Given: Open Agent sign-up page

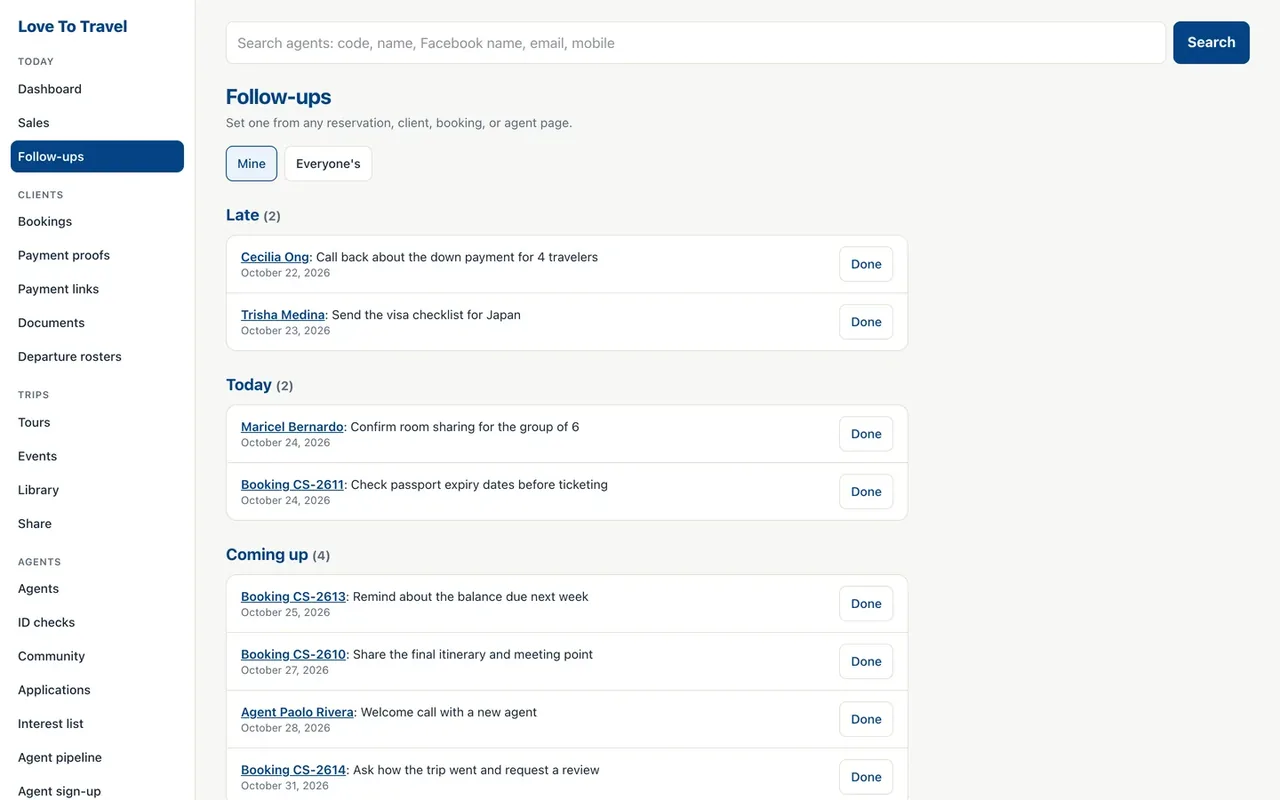Looking at the screenshot, I should coord(97,791).
